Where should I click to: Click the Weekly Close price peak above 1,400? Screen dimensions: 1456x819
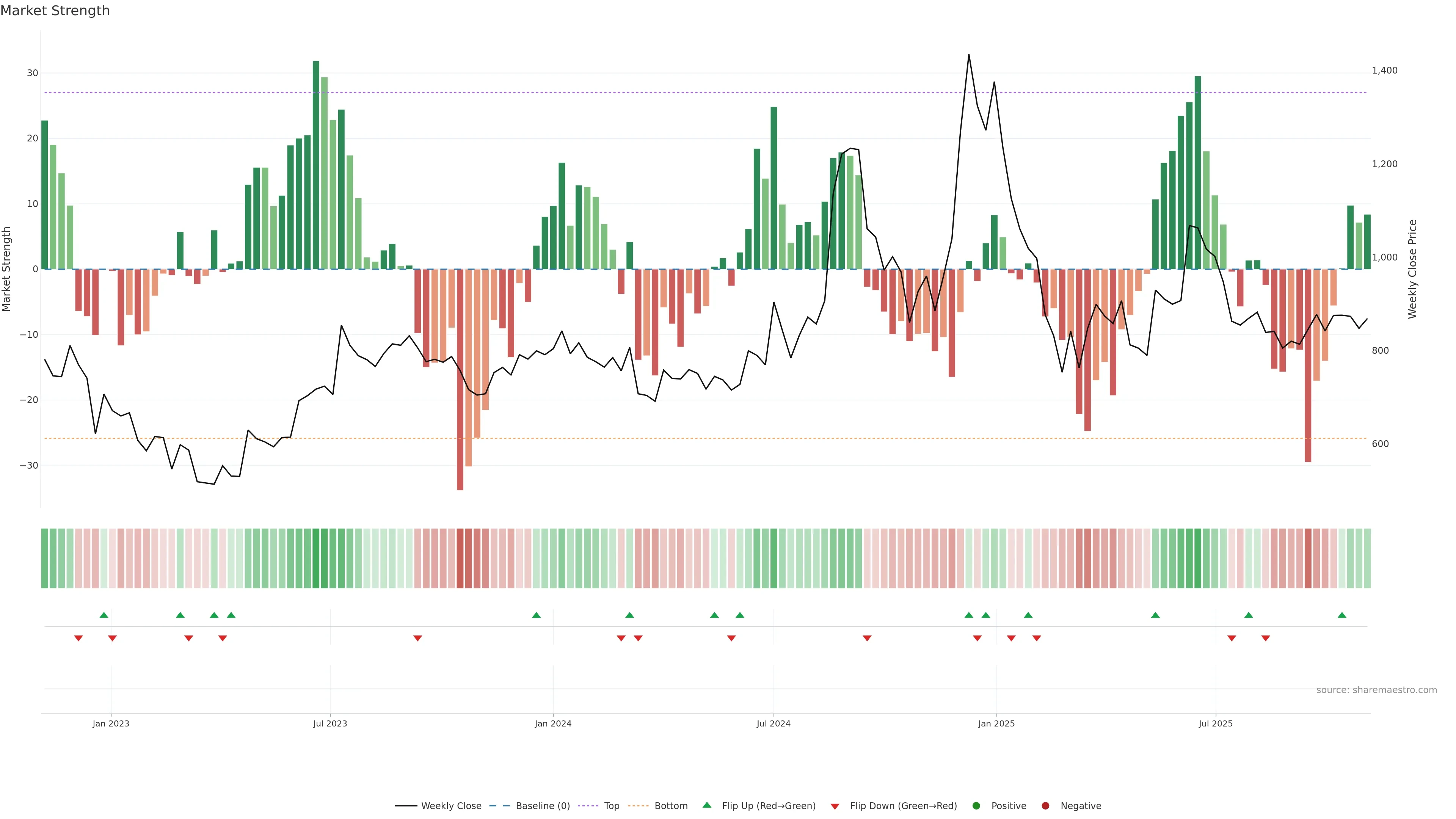coord(968,55)
